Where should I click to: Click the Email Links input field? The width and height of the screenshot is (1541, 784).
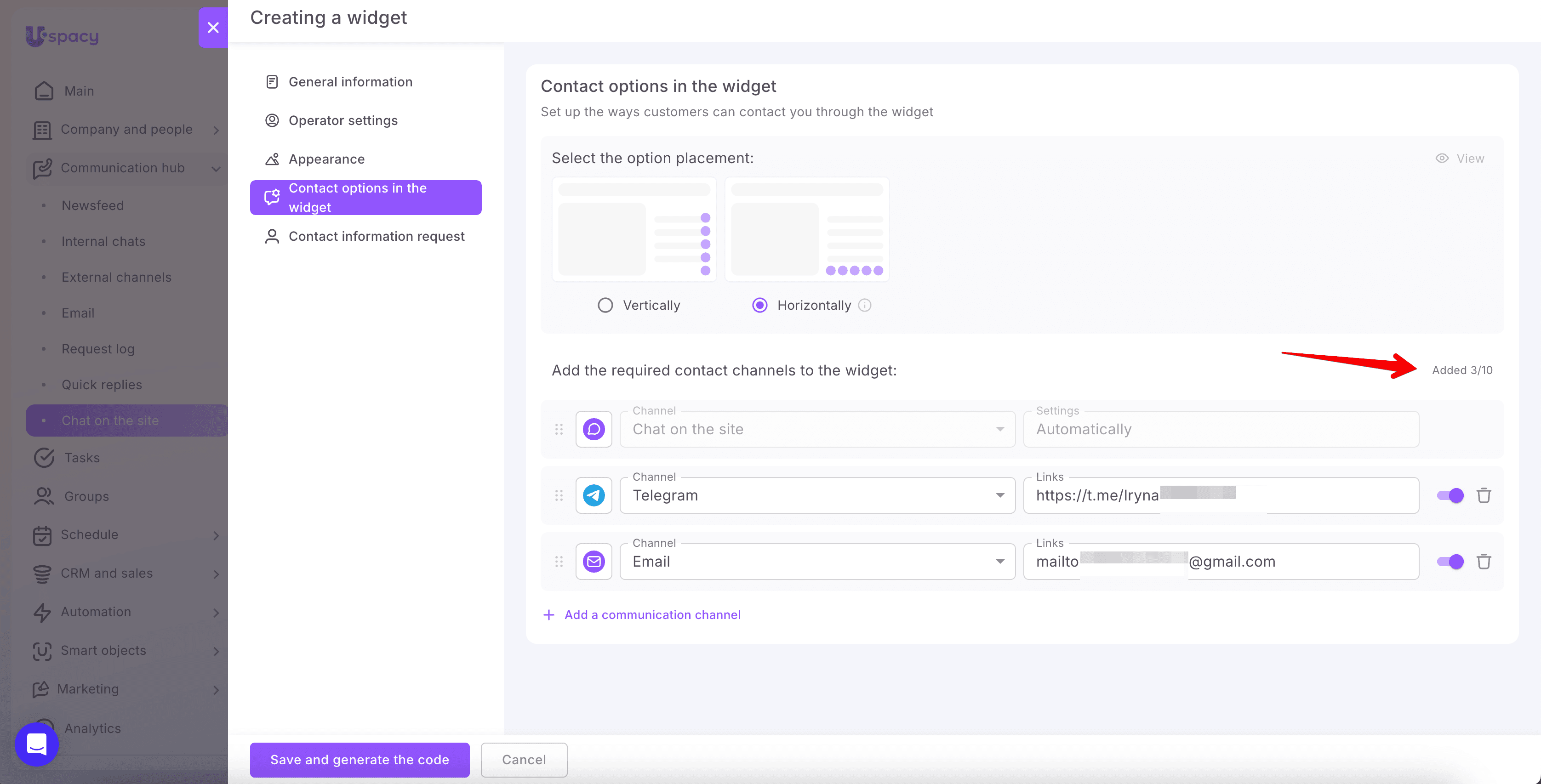[x=1221, y=562]
